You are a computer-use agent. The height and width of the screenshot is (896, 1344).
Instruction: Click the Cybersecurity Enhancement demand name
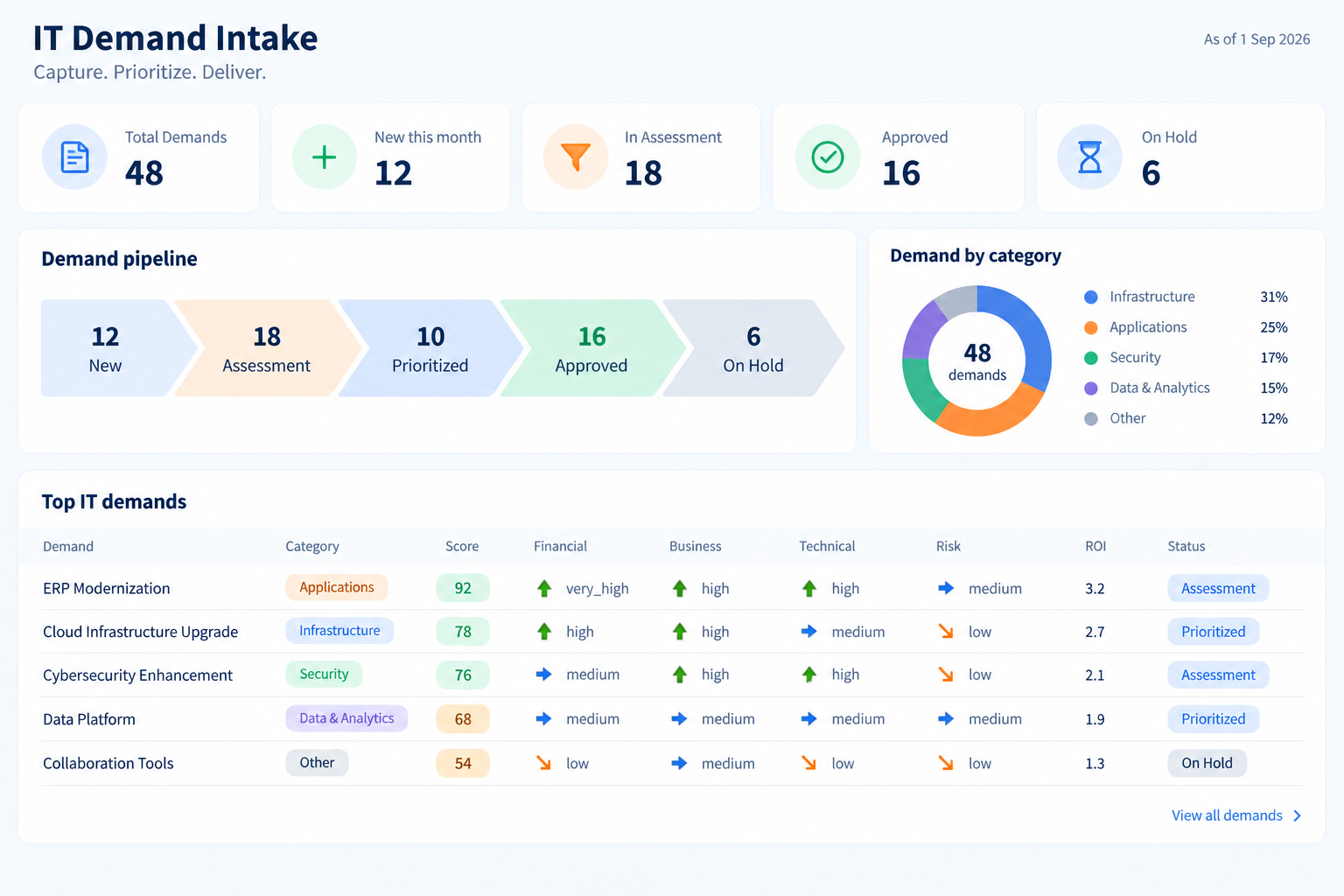(x=137, y=675)
